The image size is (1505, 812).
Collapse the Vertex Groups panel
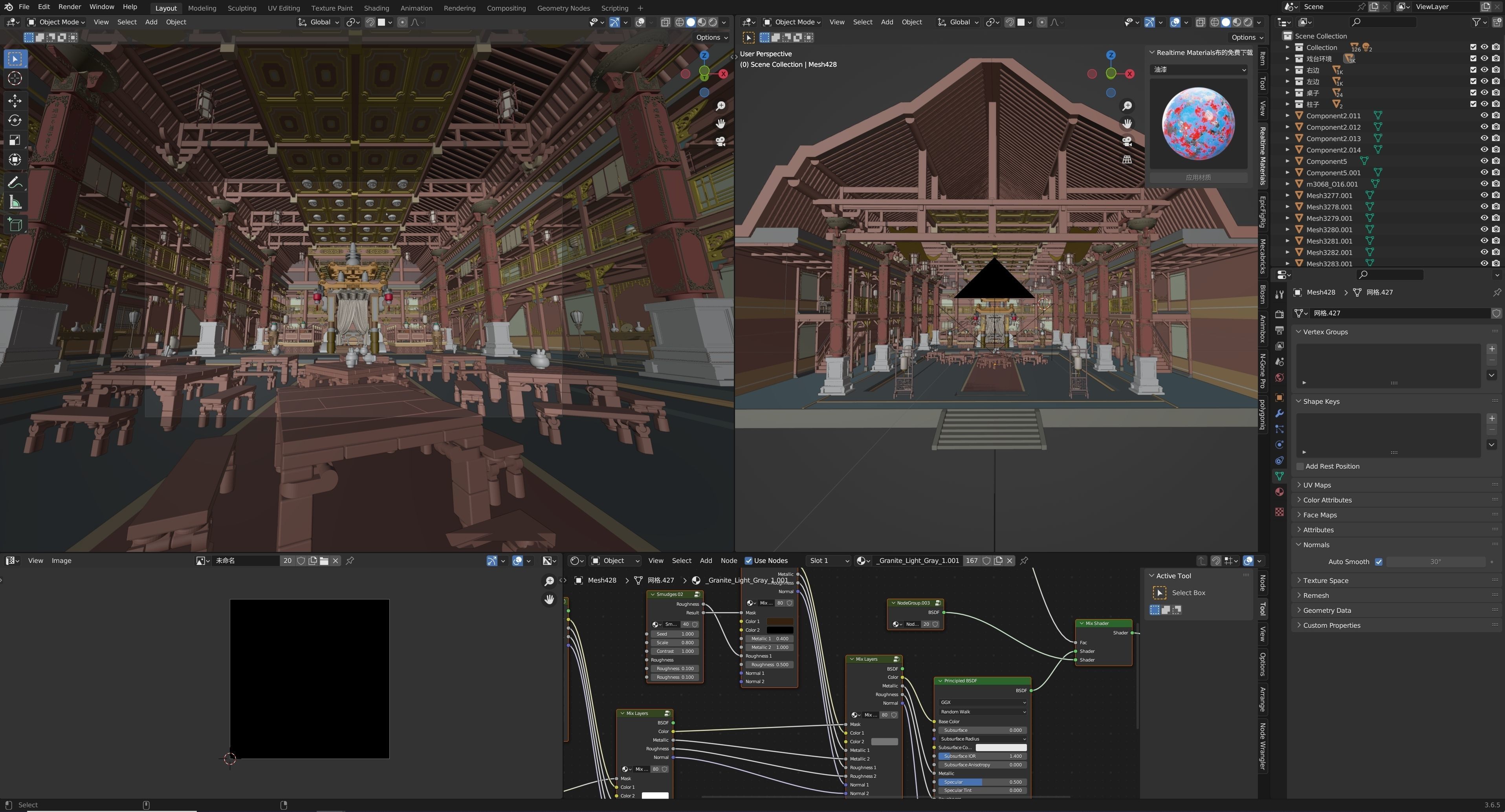1325,332
